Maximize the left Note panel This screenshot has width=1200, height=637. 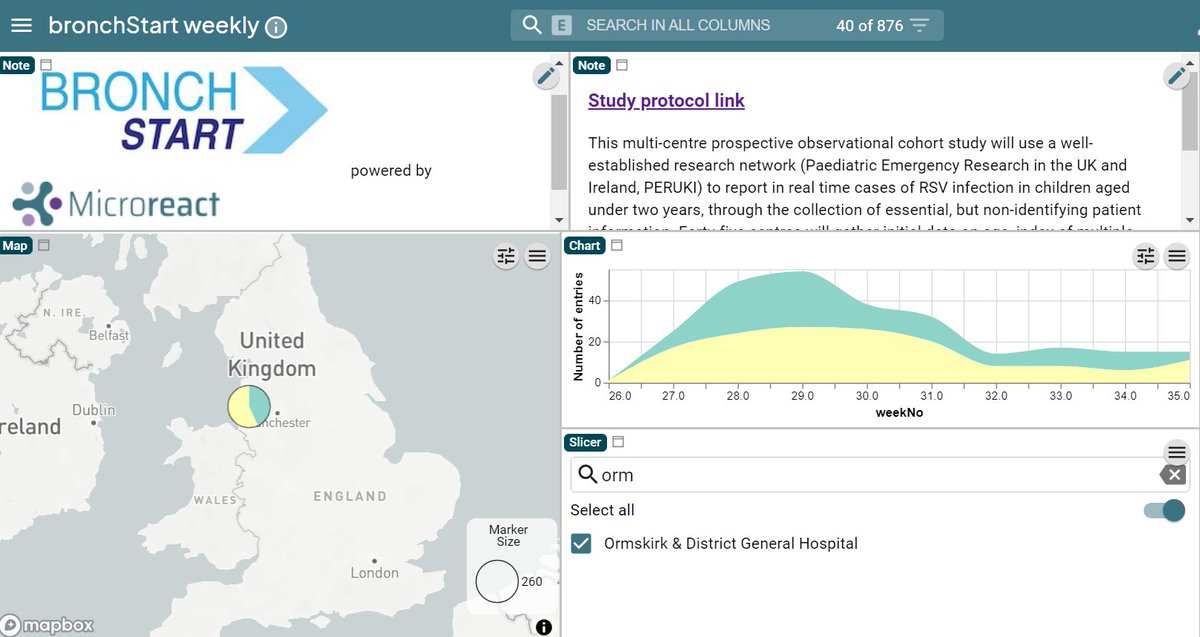(x=45, y=65)
